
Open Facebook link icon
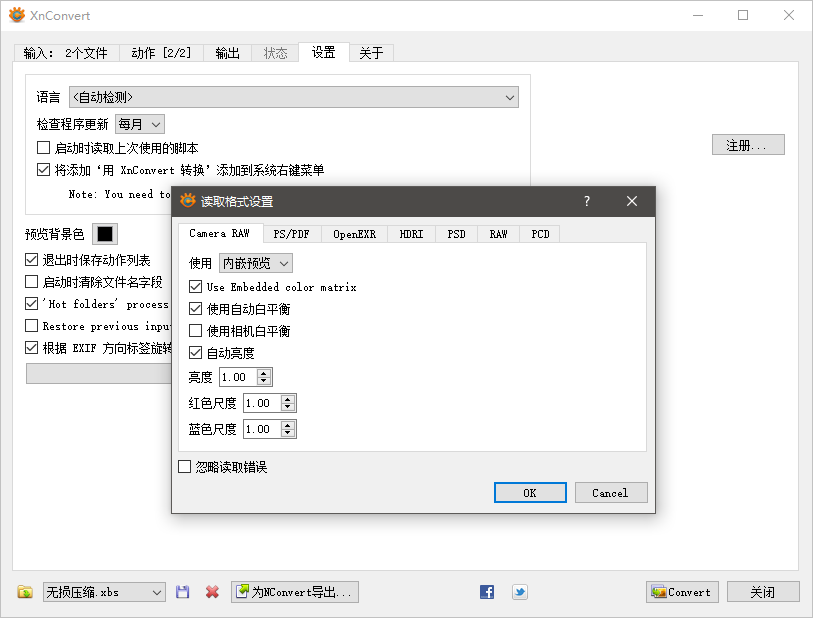pos(486,592)
